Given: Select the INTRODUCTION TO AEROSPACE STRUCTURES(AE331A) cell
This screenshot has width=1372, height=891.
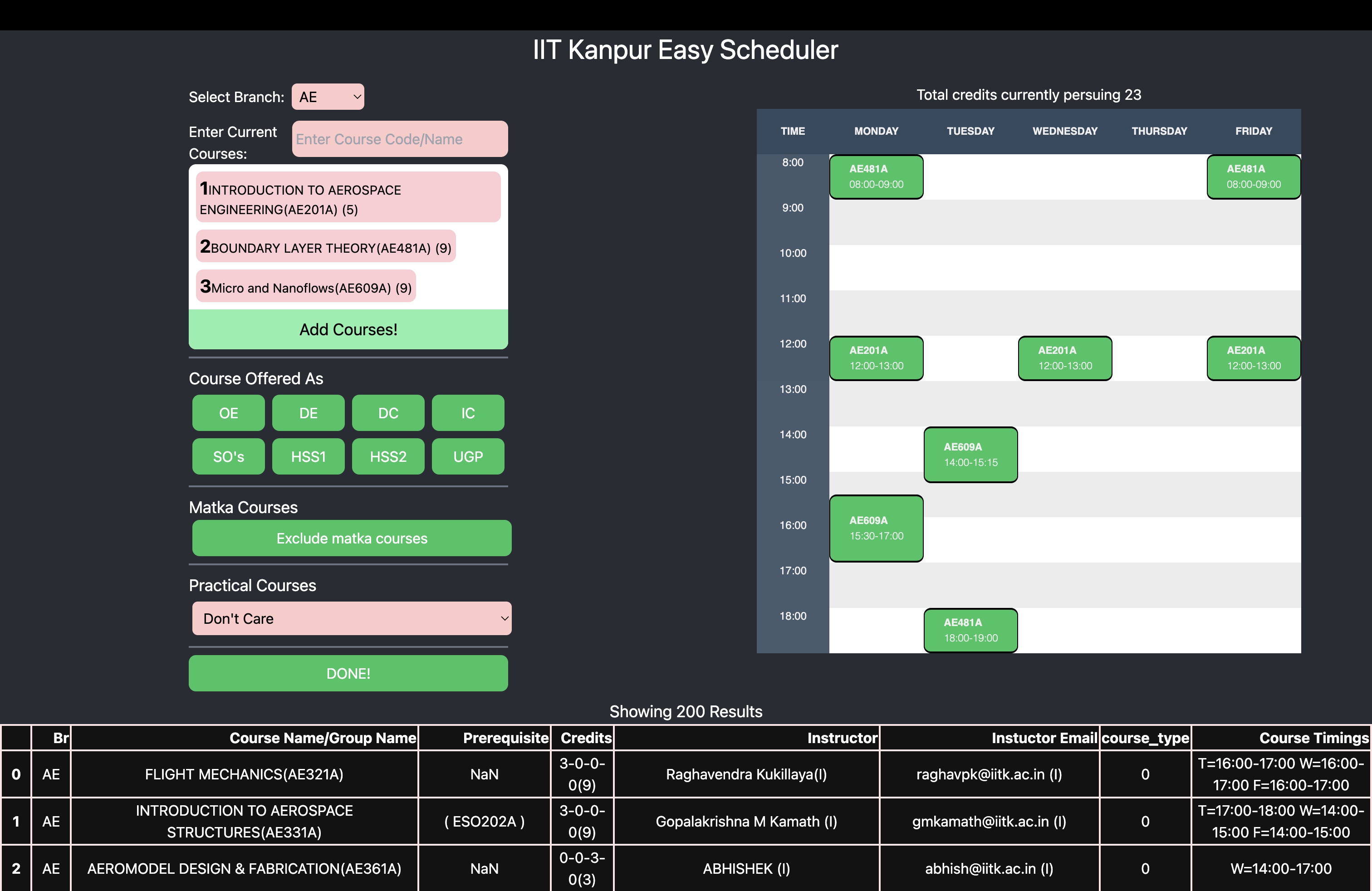Looking at the screenshot, I should click(245, 821).
